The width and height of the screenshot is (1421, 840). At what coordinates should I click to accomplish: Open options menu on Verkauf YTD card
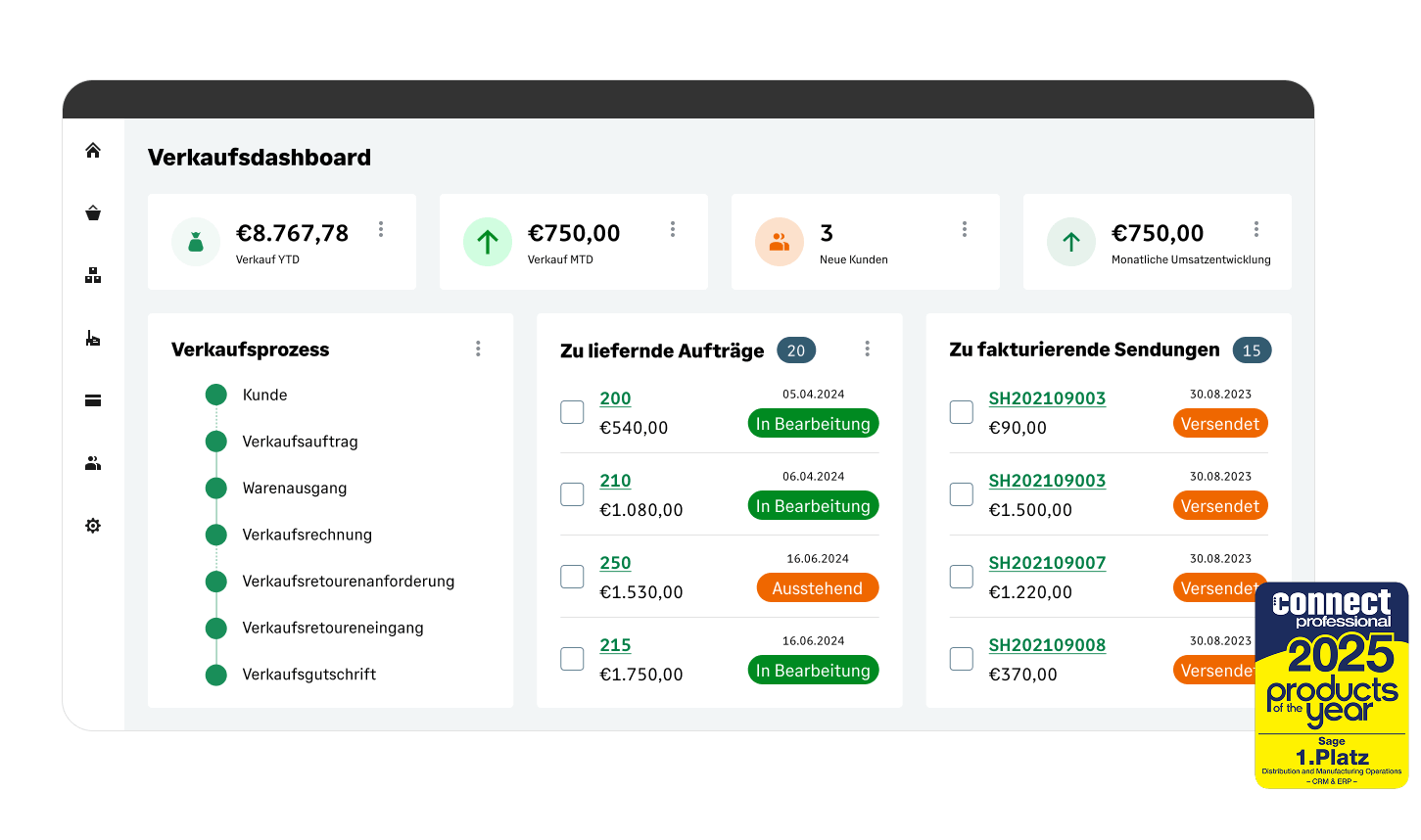coord(381,229)
